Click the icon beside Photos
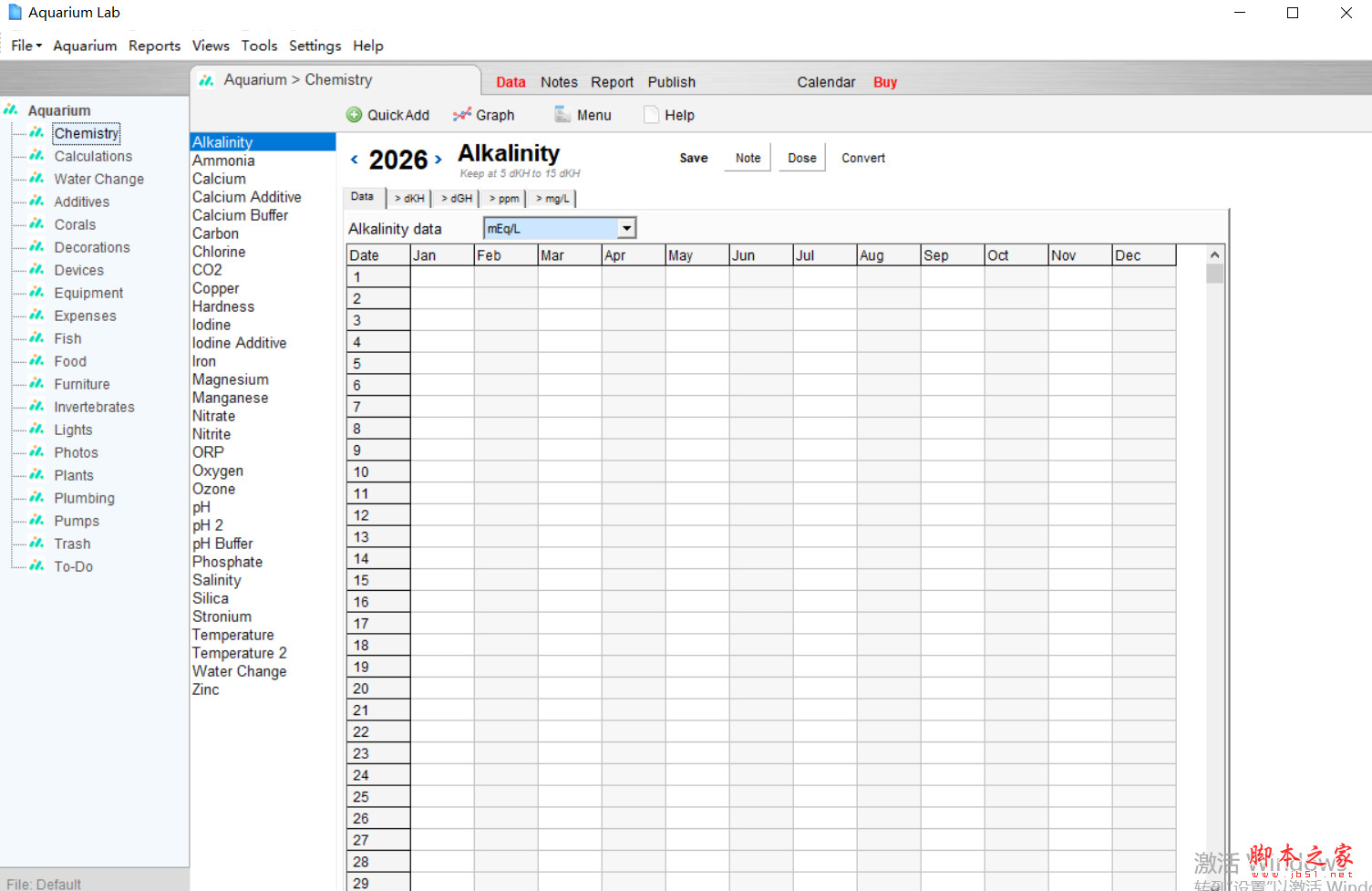Screen dimensions: 1372x891 pyautogui.click(x=36, y=452)
